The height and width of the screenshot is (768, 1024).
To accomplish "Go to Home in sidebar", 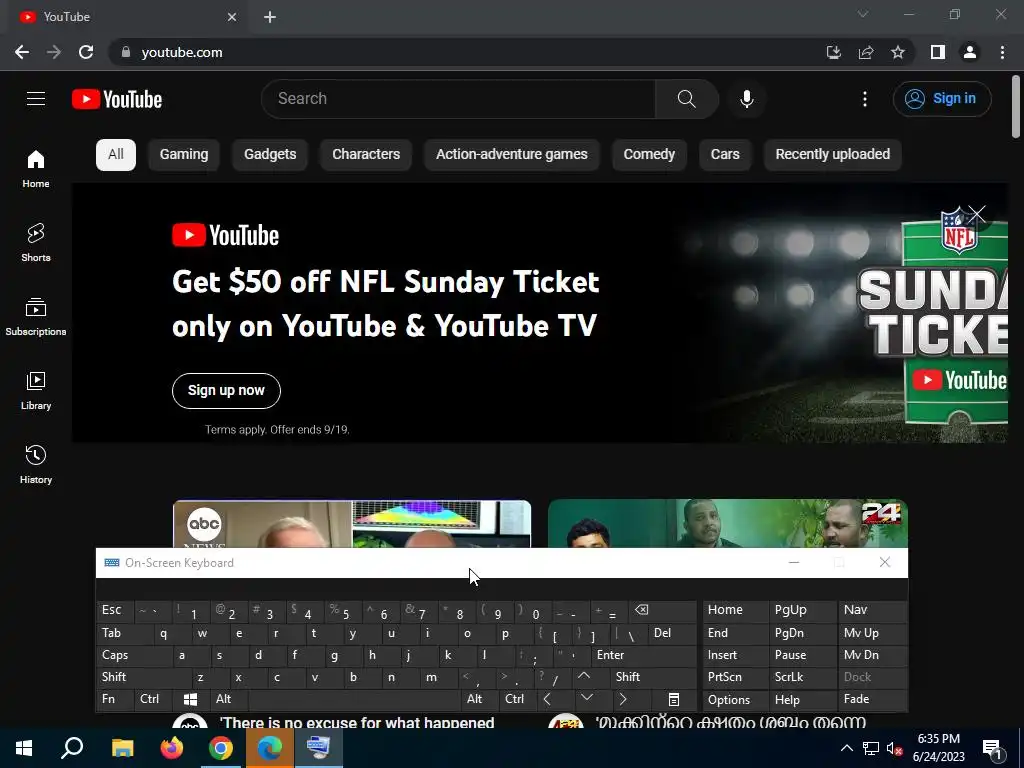I will (x=36, y=168).
